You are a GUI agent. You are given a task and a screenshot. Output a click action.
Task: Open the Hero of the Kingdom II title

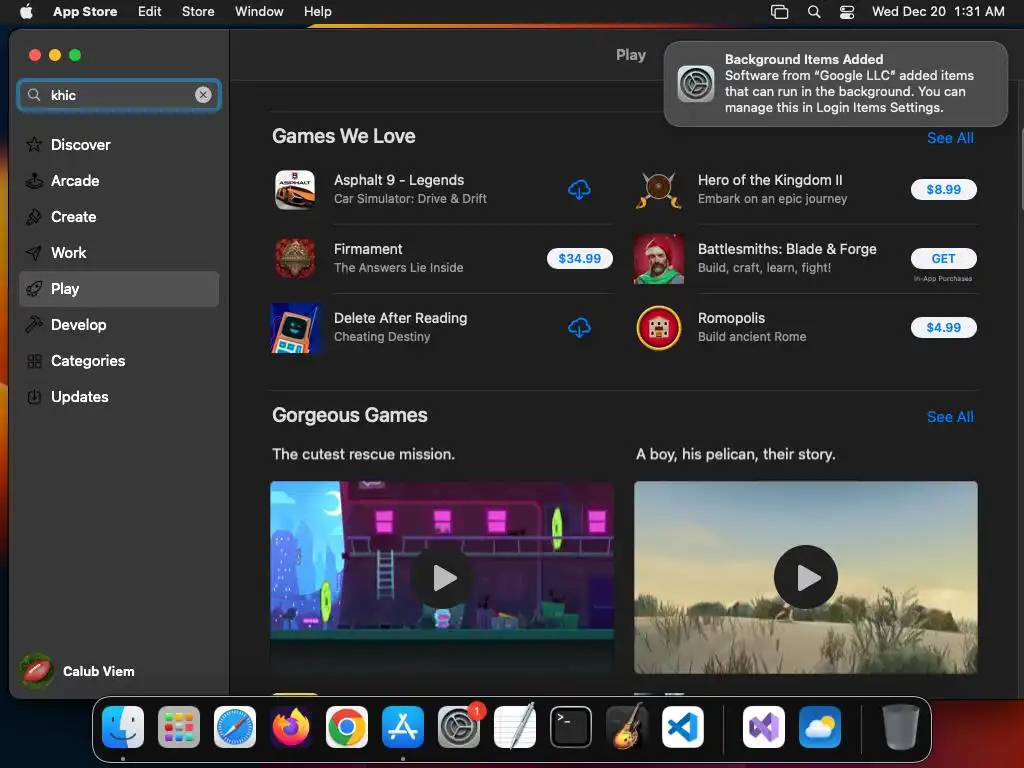click(770, 180)
